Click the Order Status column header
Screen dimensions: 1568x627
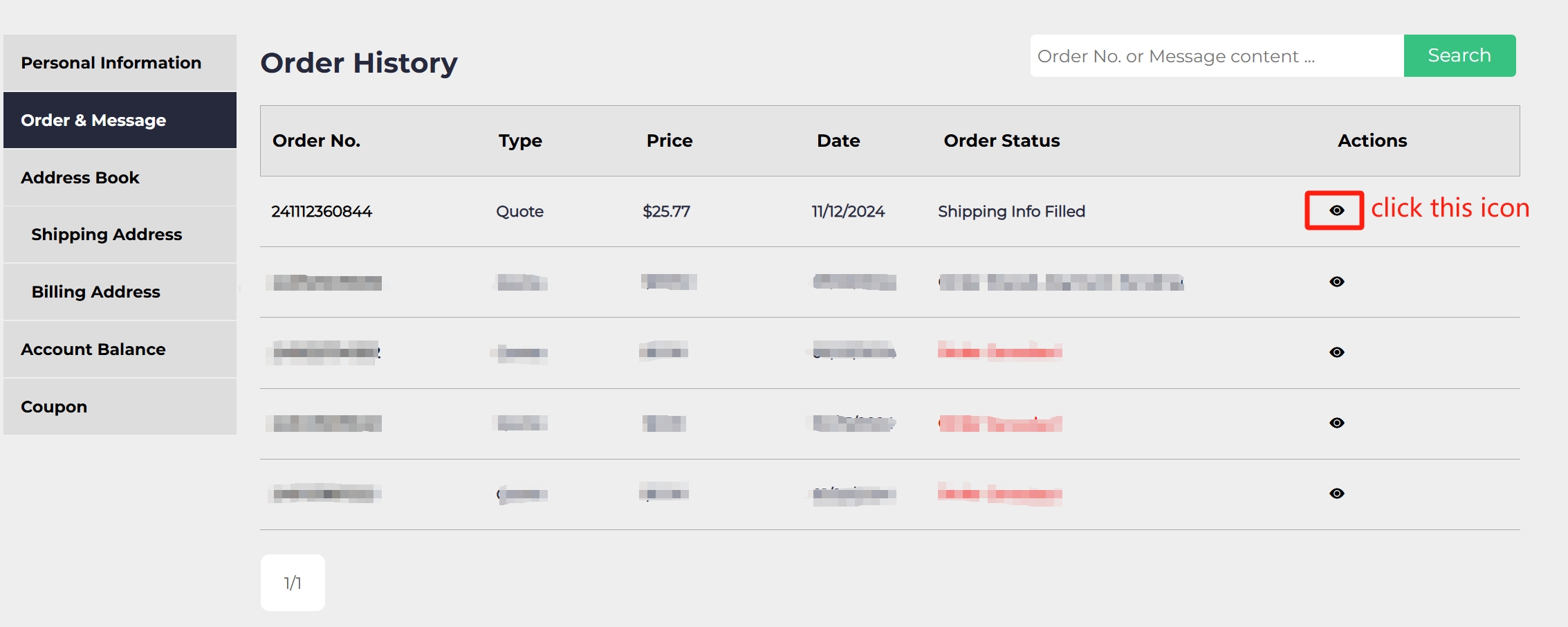pos(1001,140)
